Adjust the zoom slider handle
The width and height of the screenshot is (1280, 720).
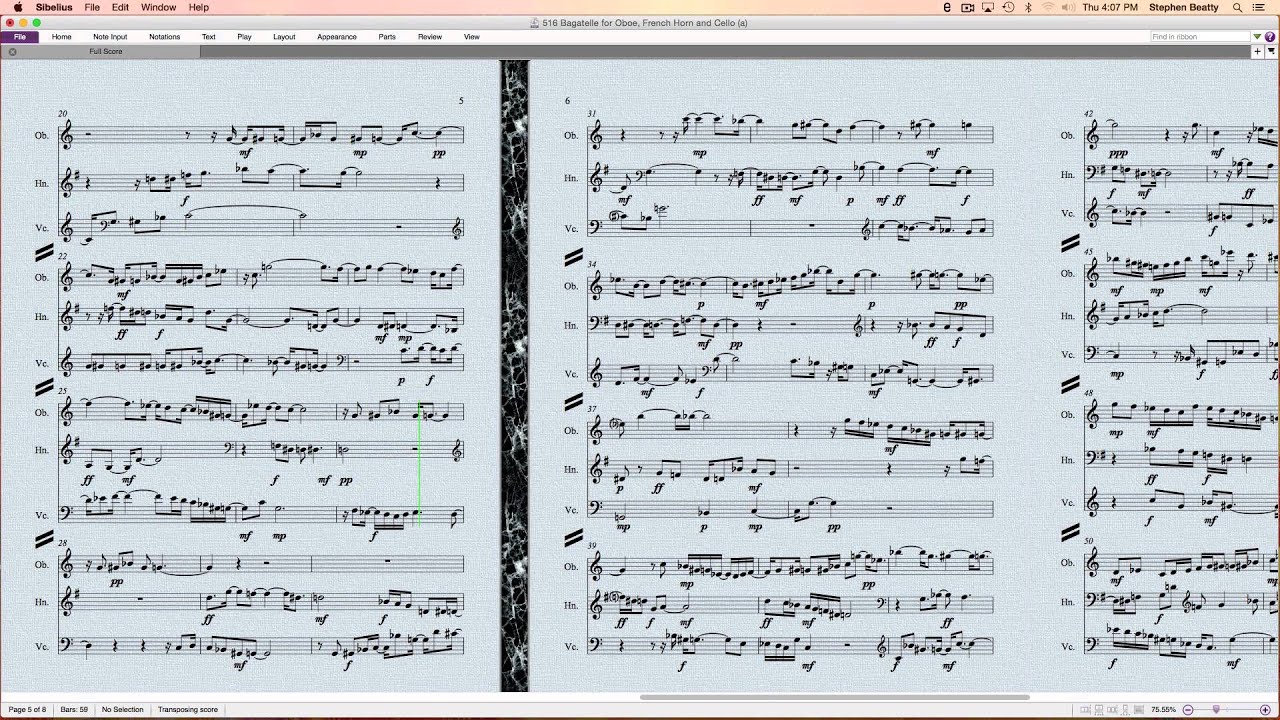[1216, 709]
